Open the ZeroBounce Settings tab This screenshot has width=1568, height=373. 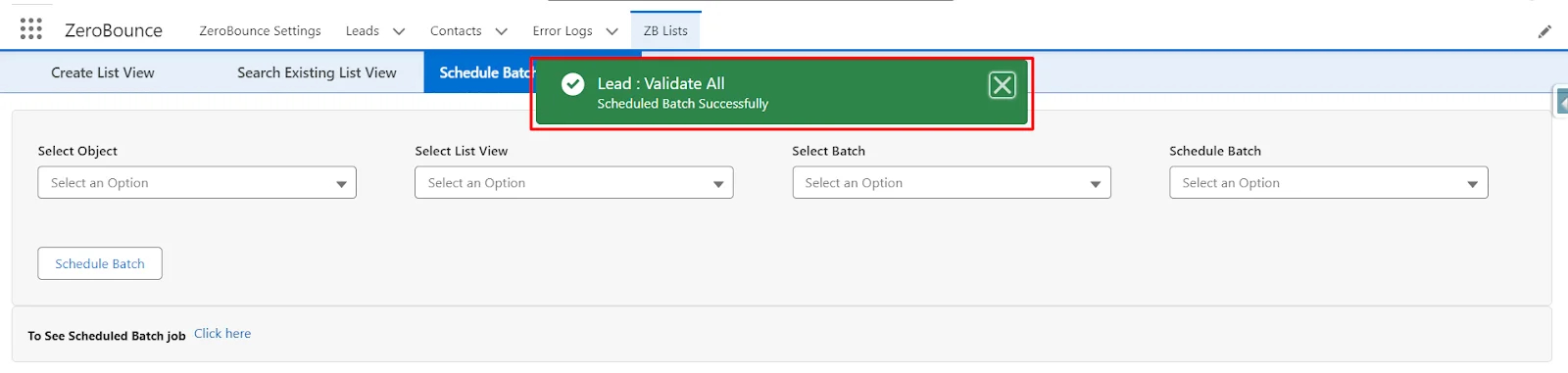pyautogui.click(x=260, y=30)
